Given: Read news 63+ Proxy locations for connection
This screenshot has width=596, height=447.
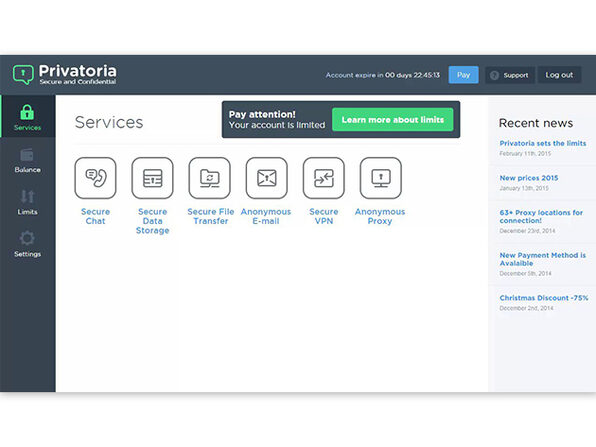Looking at the screenshot, I should (x=541, y=217).
